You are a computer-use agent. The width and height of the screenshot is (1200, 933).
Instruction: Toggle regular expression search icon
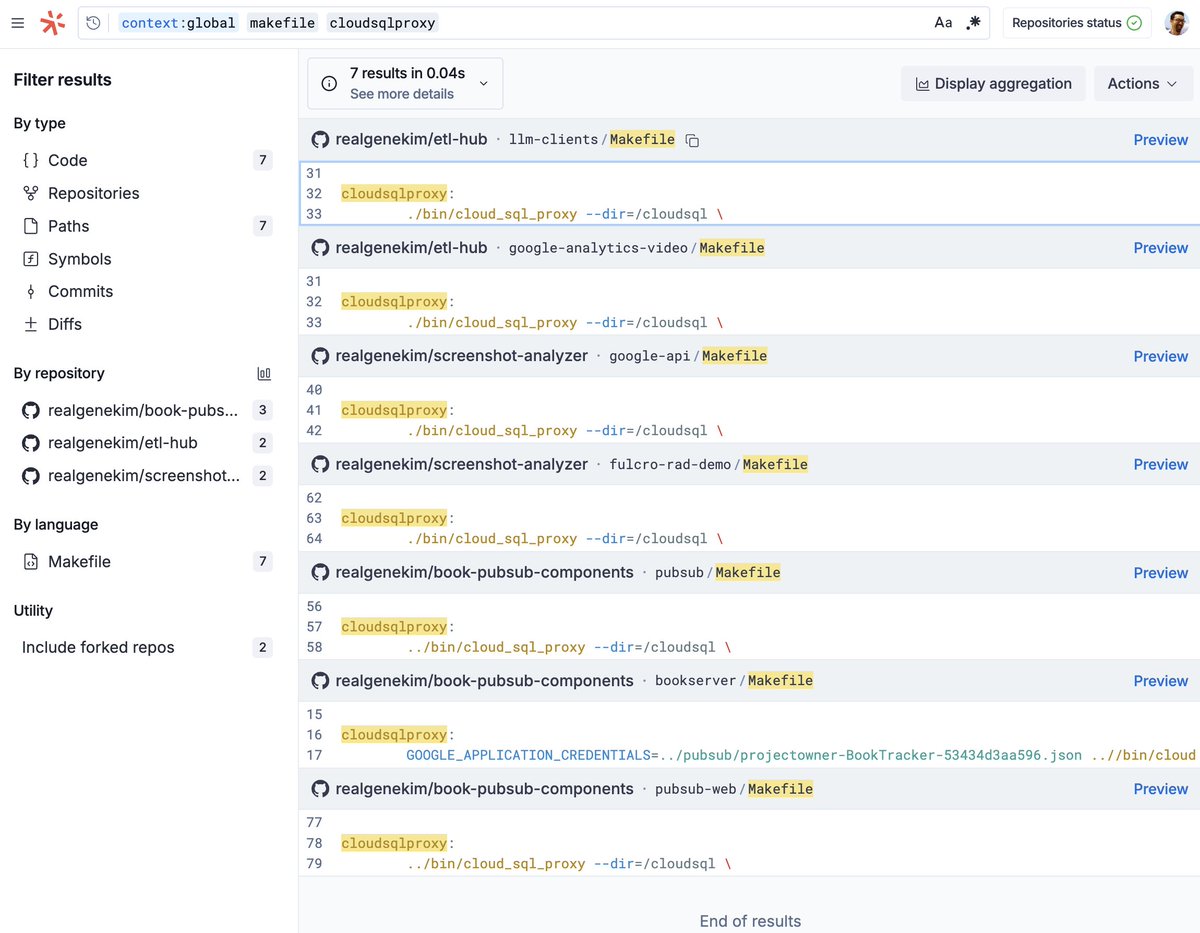click(973, 23)
